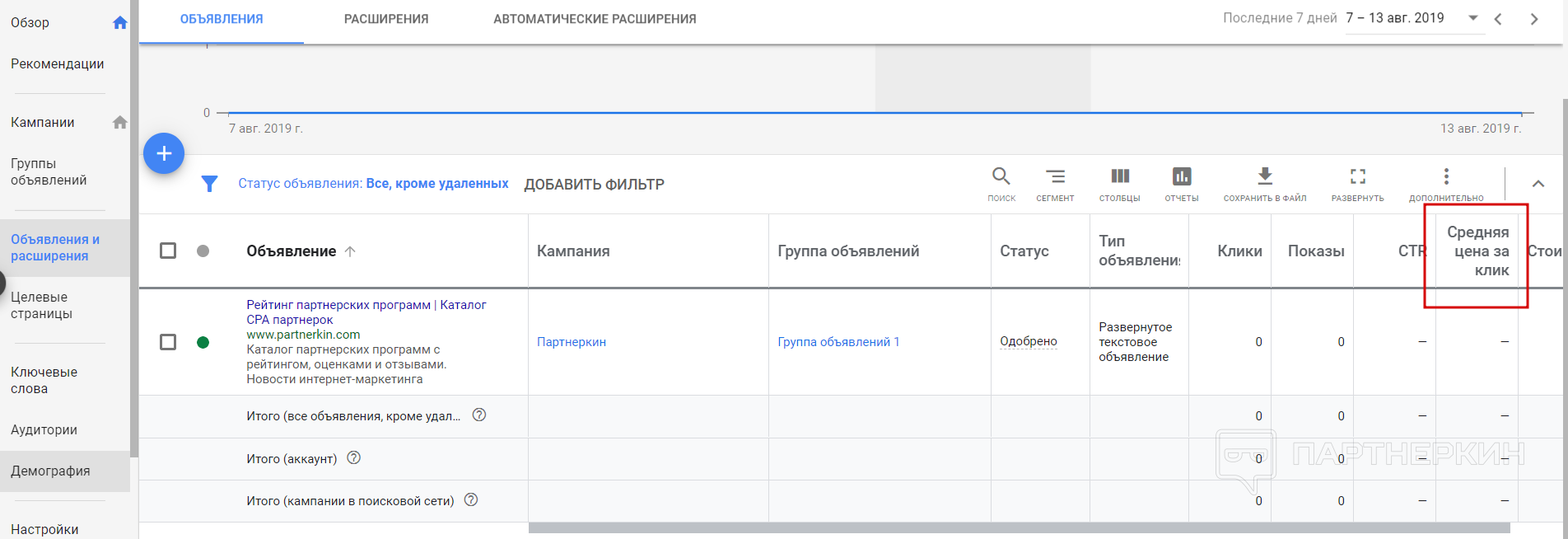
Task: Switch to the Автоматические расширения tab
Action: point(595,19)
